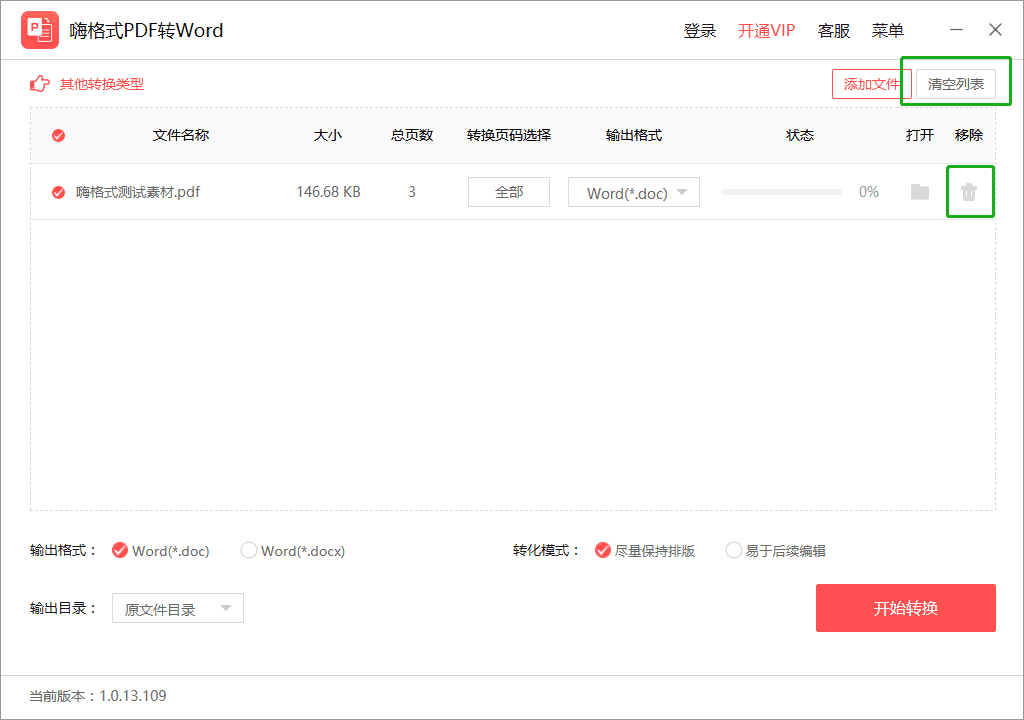Click 添加文件 button
The height and width of the screenshot is (720, 1024).
[x=871, y=84]
